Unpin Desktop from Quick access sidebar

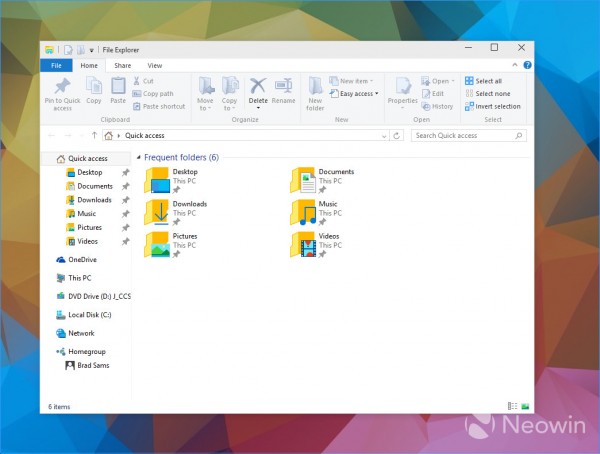point(126,172)
